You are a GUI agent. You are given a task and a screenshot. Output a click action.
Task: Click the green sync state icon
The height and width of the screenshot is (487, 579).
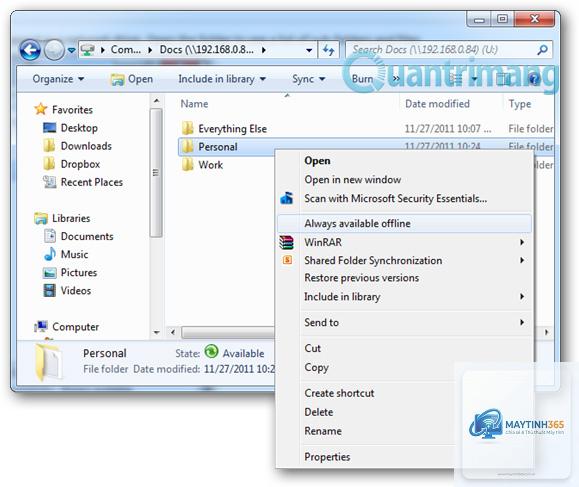coord(211,351)
